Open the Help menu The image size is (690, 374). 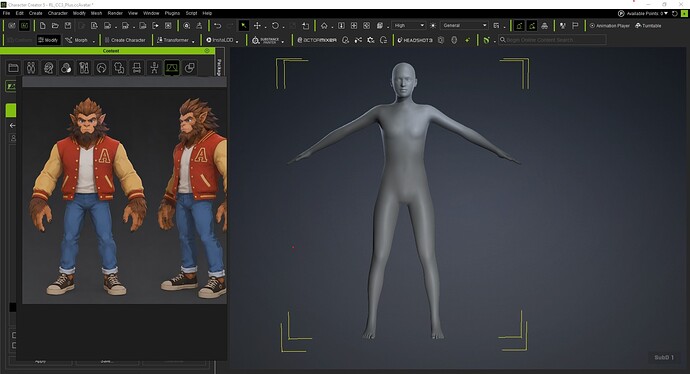click(x=207, y=13)
